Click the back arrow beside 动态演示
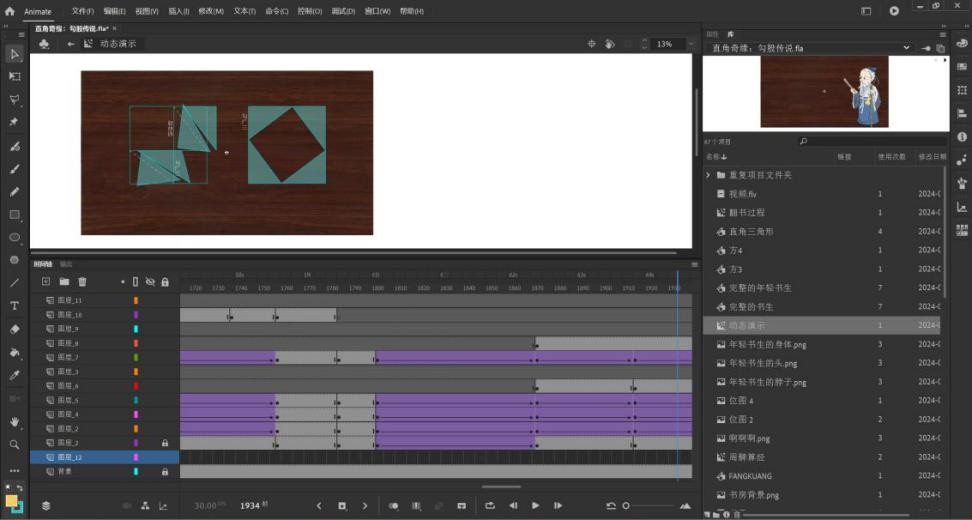Screen dimensions: 972x520 click(x=71, y=44)
